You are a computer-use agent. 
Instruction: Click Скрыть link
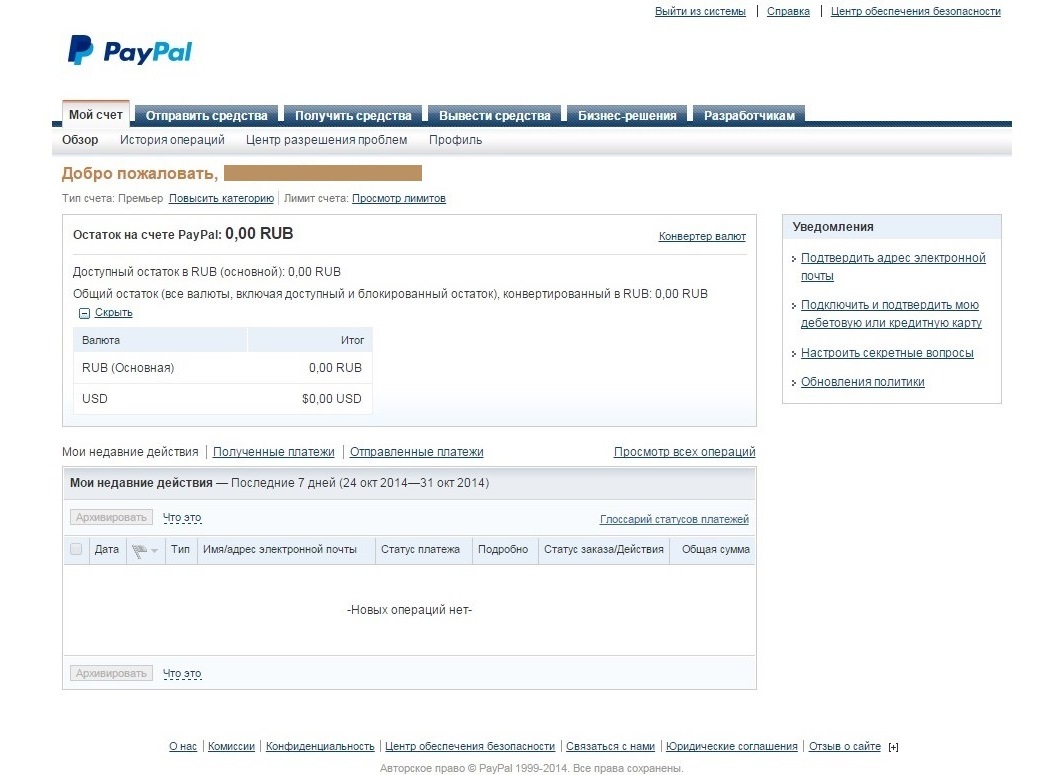[113, 313]
